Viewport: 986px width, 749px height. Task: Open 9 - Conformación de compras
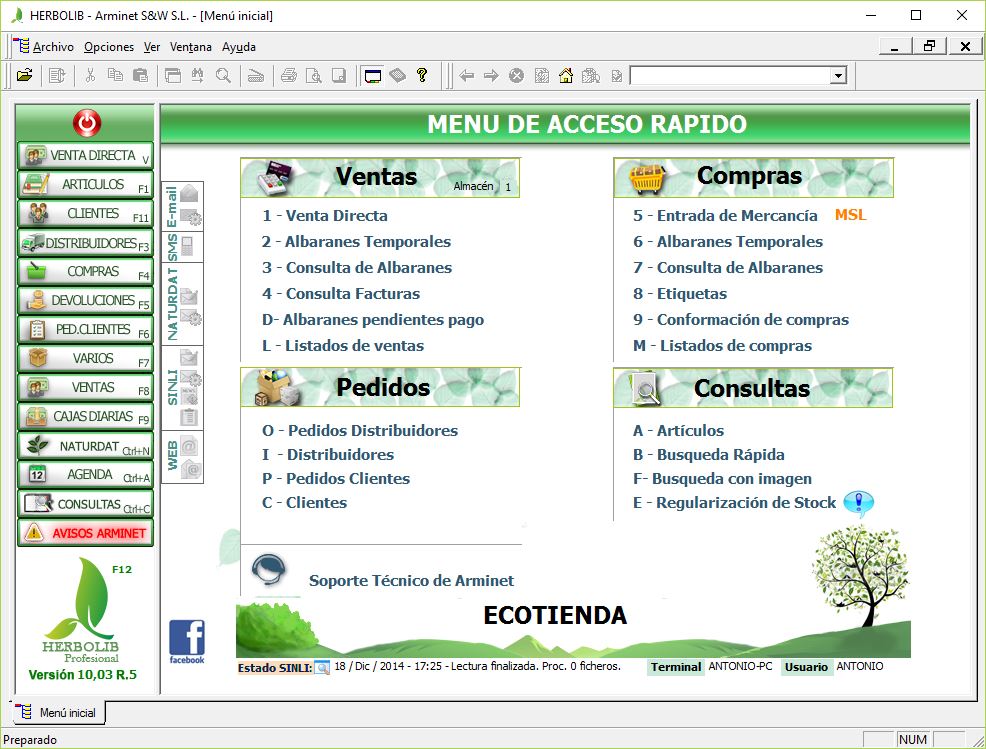point(741,319)
